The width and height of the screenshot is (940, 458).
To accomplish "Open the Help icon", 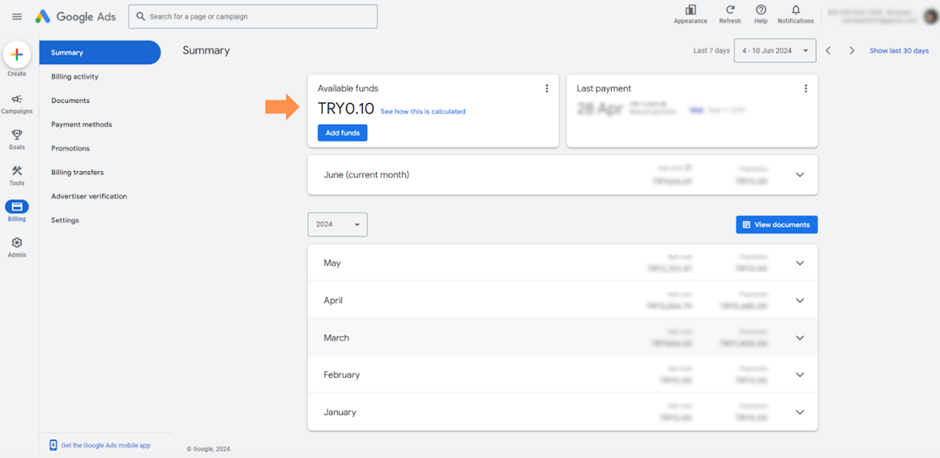I will click(761, 10).
